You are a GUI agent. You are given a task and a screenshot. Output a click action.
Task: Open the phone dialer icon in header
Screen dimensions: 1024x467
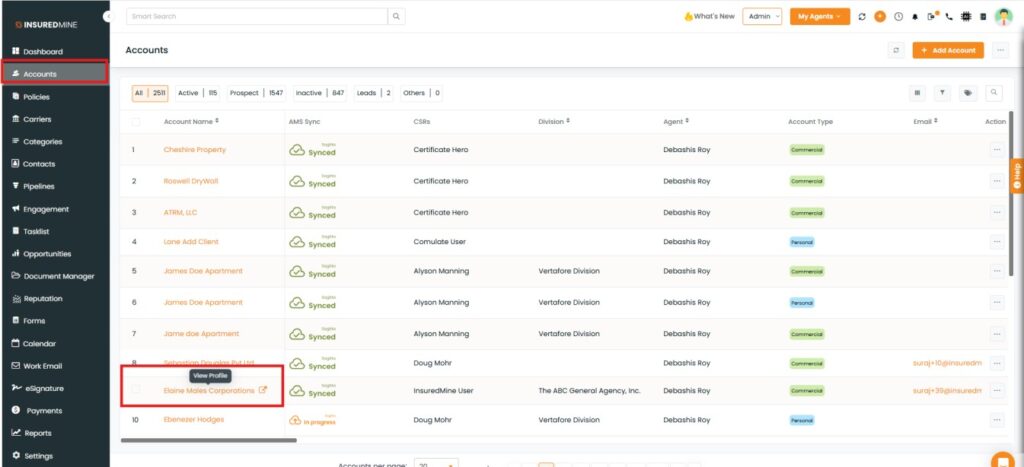point(948,17)
